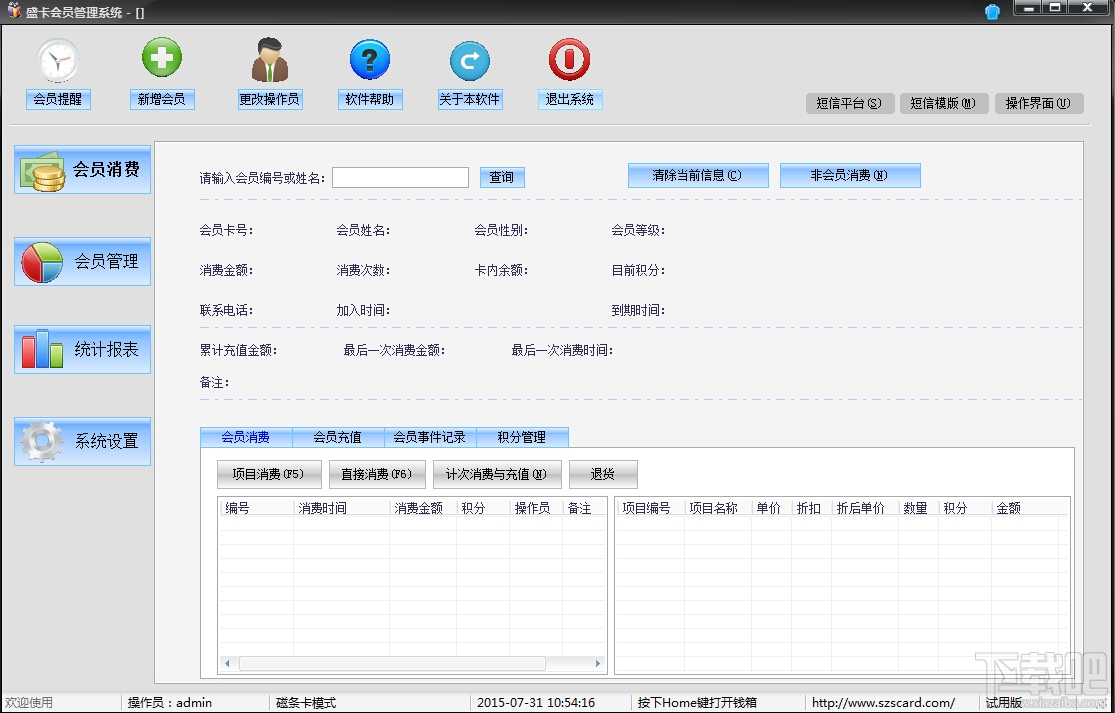Select 会员消费 in the sidebar
This screenshot has height=713, width=1115.
(x=82, y=169)
